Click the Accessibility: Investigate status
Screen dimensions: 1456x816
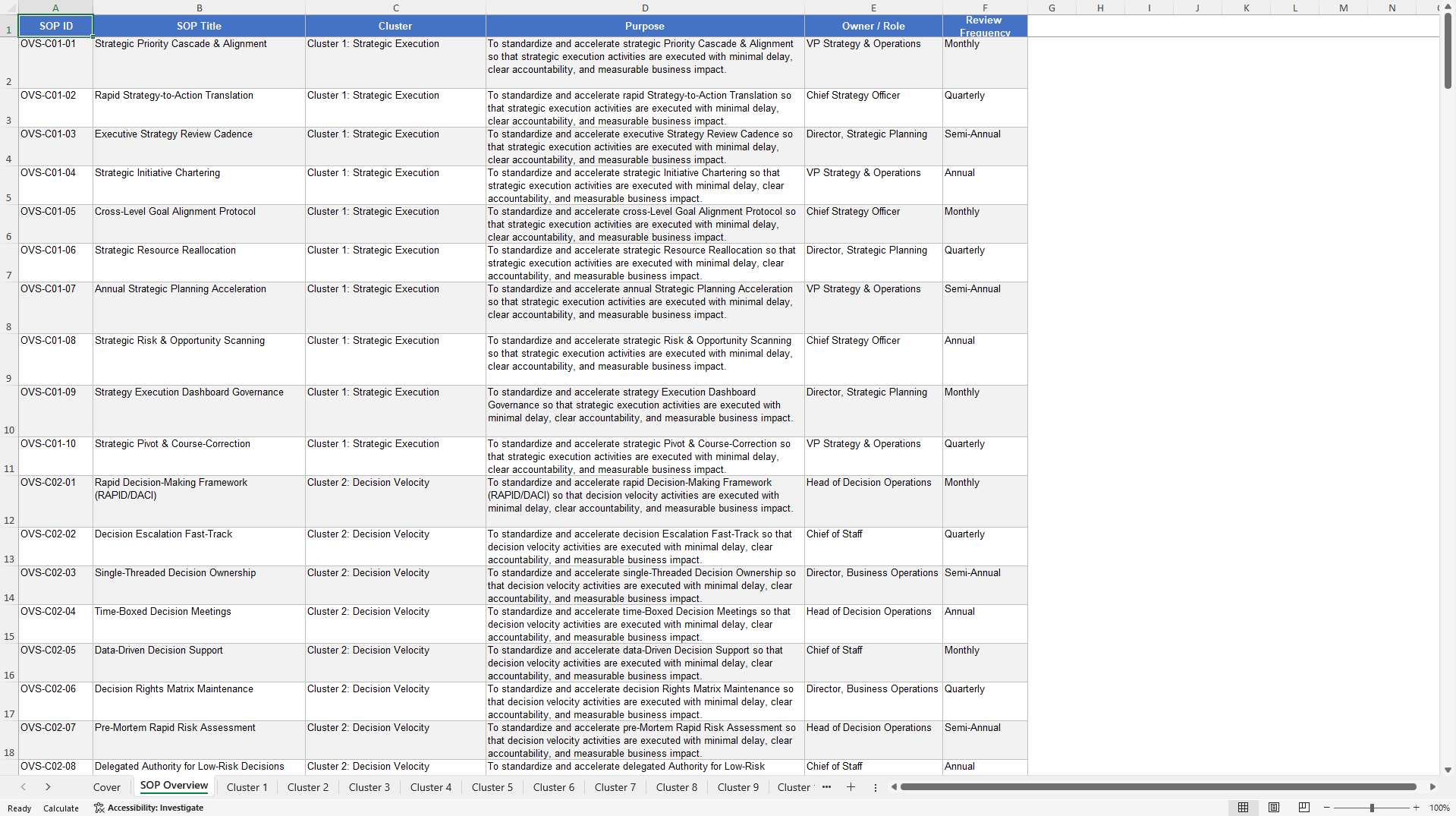tap(149, 808)
